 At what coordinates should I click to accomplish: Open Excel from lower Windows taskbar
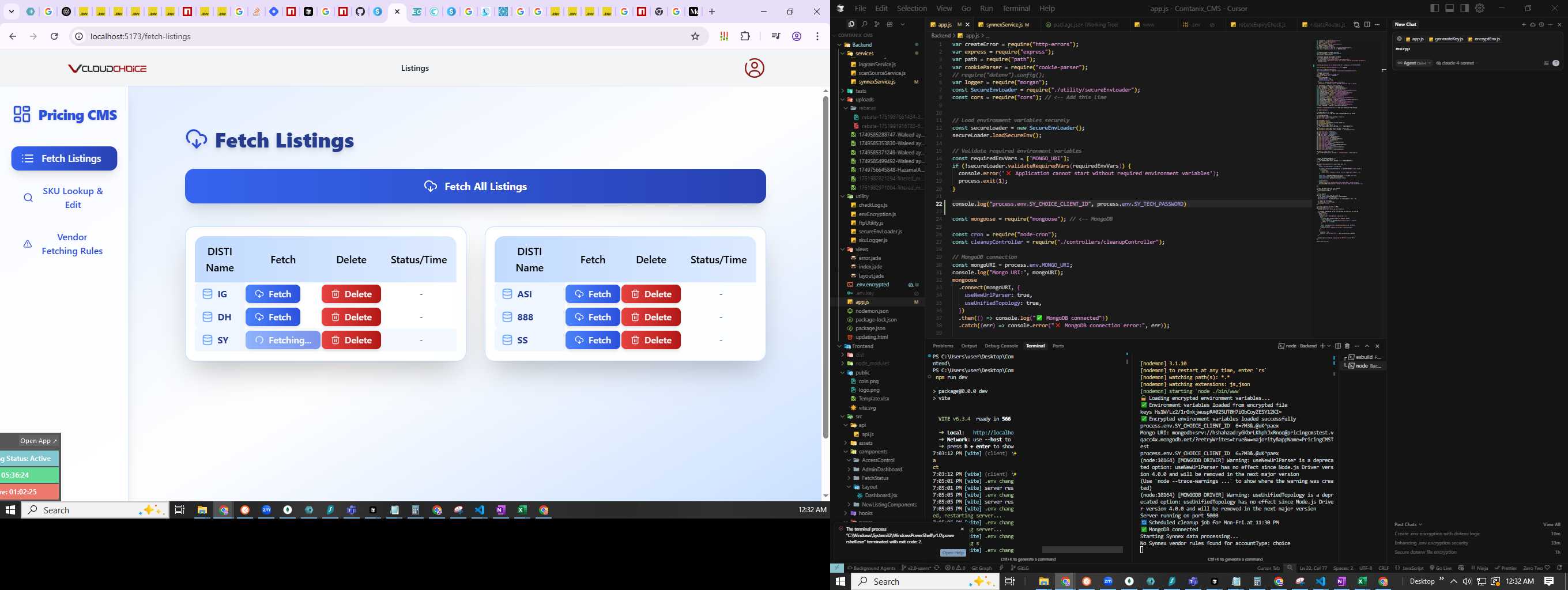click(1362, 581)
